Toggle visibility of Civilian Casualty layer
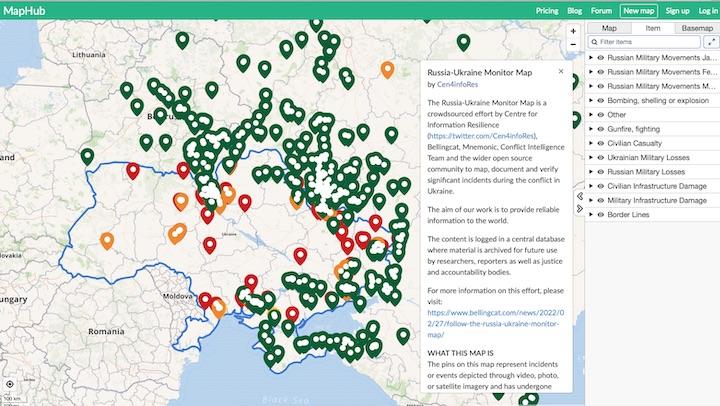The width and height of the screenshot is (720, 406). point(599,144)
